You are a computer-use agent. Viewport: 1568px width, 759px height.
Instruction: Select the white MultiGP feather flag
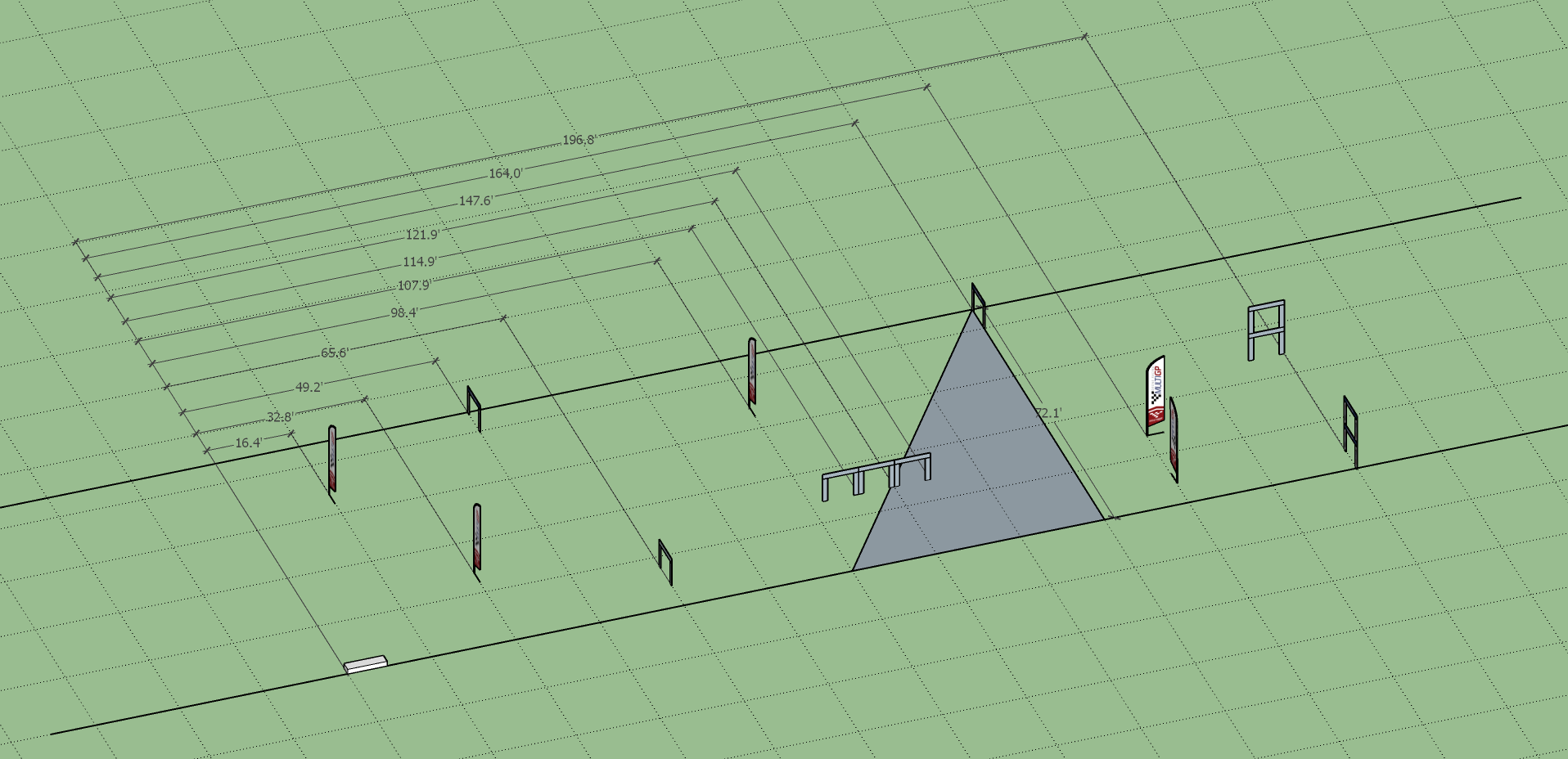pos(1155,396)
